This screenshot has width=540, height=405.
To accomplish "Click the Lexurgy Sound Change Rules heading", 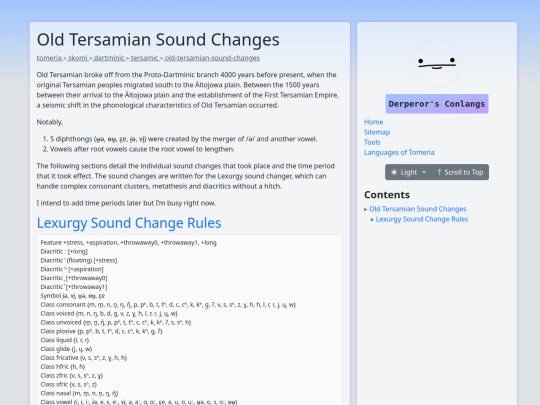I will pos(129,223).
